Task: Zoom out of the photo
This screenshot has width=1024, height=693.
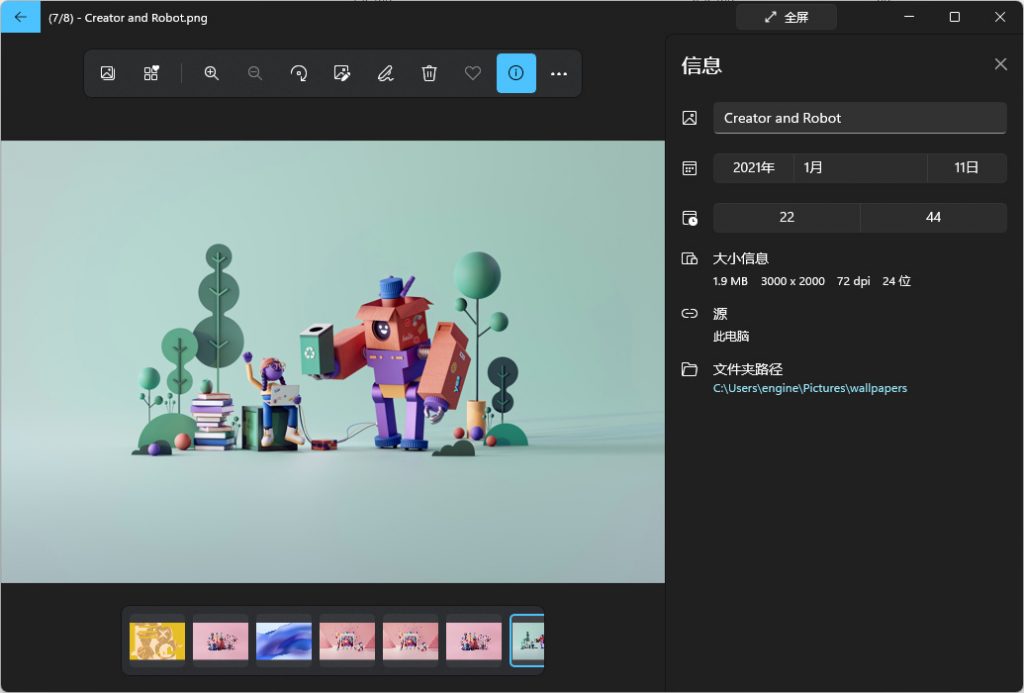Action: [x=255, y=73]
